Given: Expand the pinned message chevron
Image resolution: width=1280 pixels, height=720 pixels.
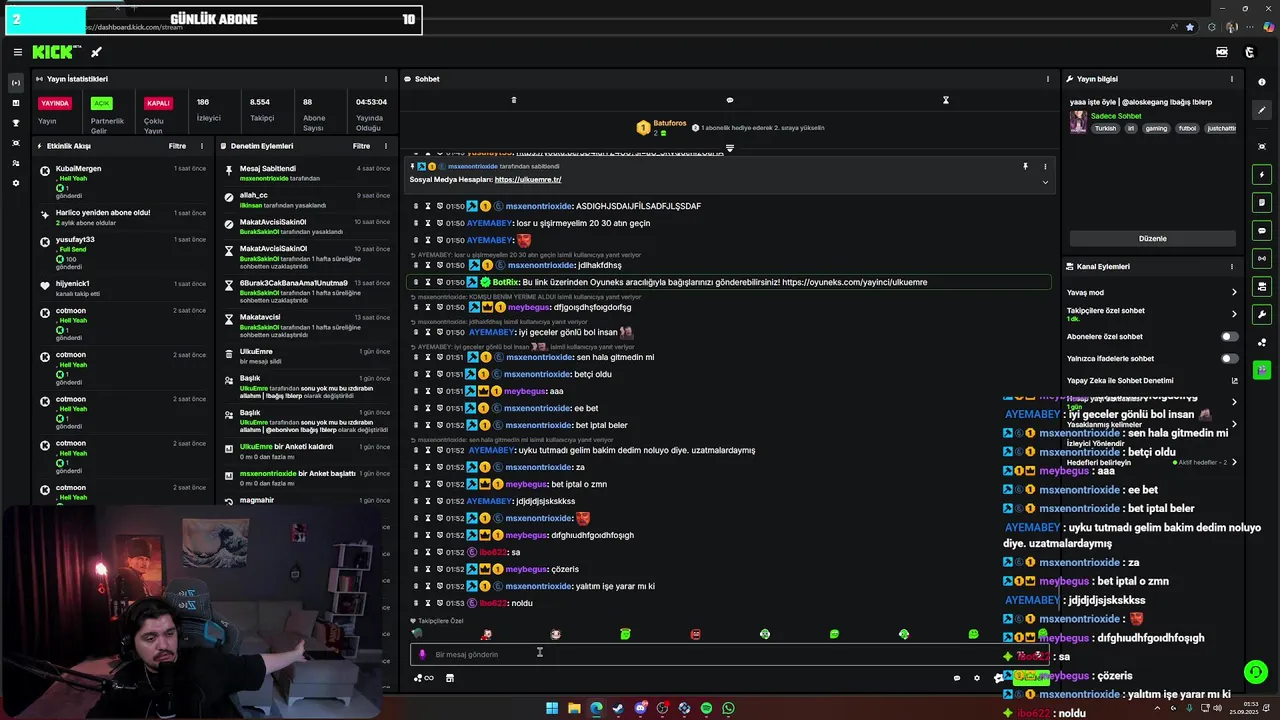Looking at the screenshot, I should pyautogui.click(x=1045, y=182).
